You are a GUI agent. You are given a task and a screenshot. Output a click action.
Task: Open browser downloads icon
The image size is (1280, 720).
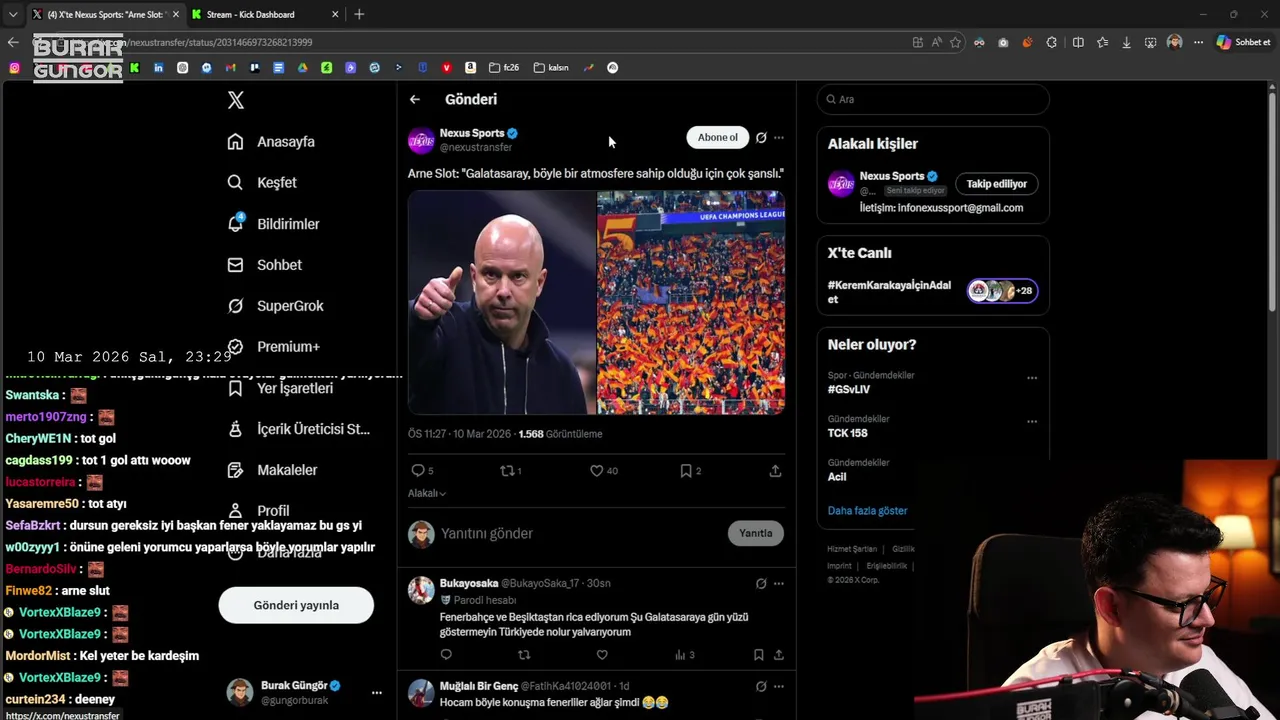coord(1126,42)
